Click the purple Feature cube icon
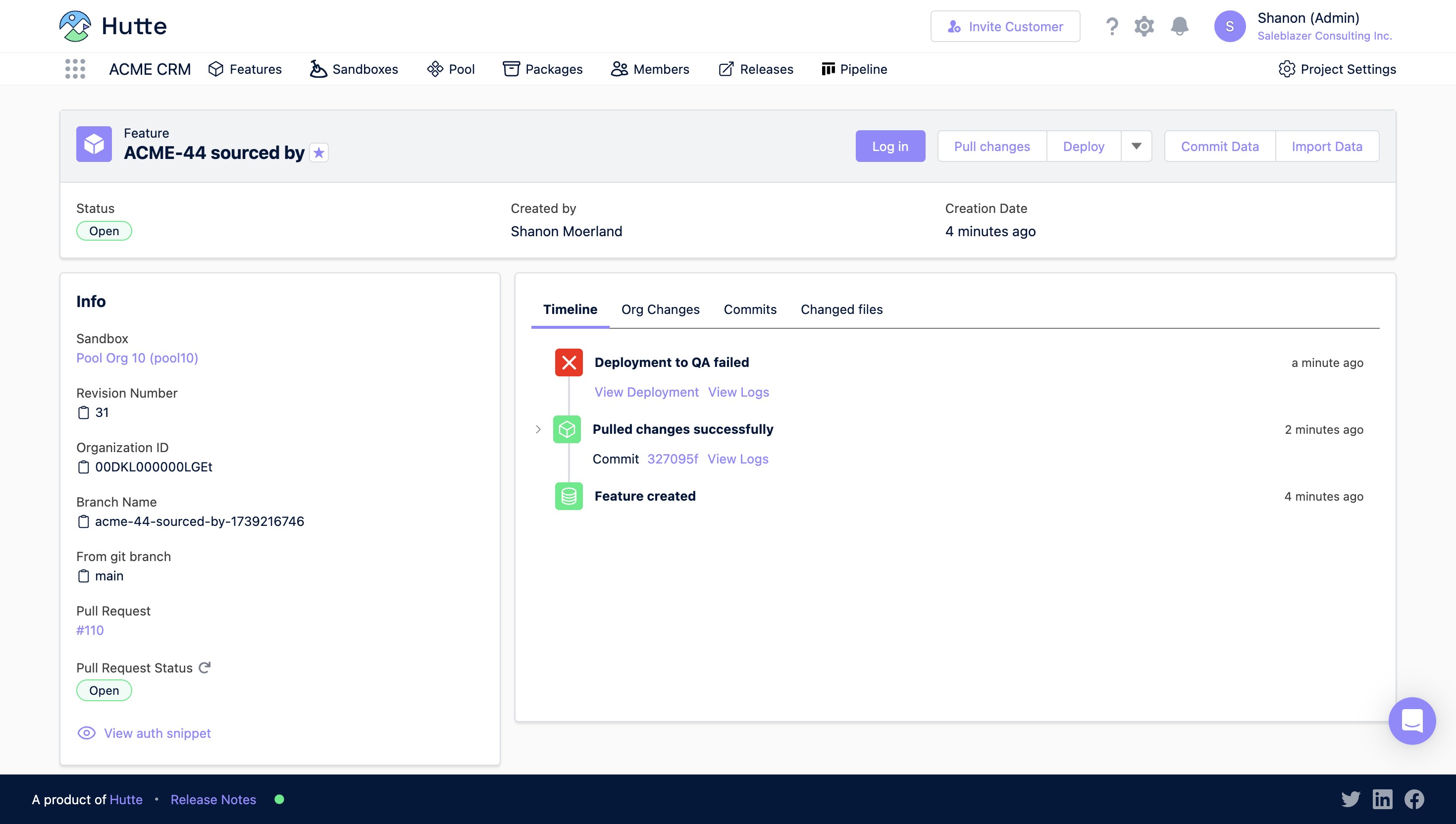Viewport: 1456px width, 824px height. tap(94, 144)
